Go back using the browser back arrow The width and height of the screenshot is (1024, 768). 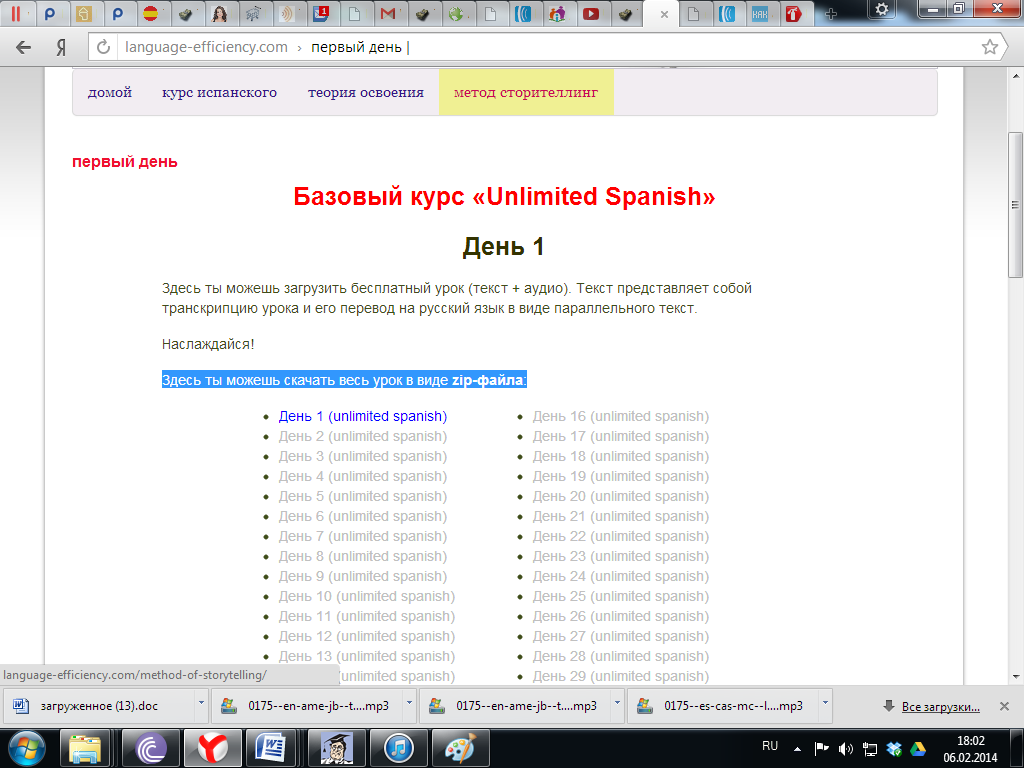[24, 47]
